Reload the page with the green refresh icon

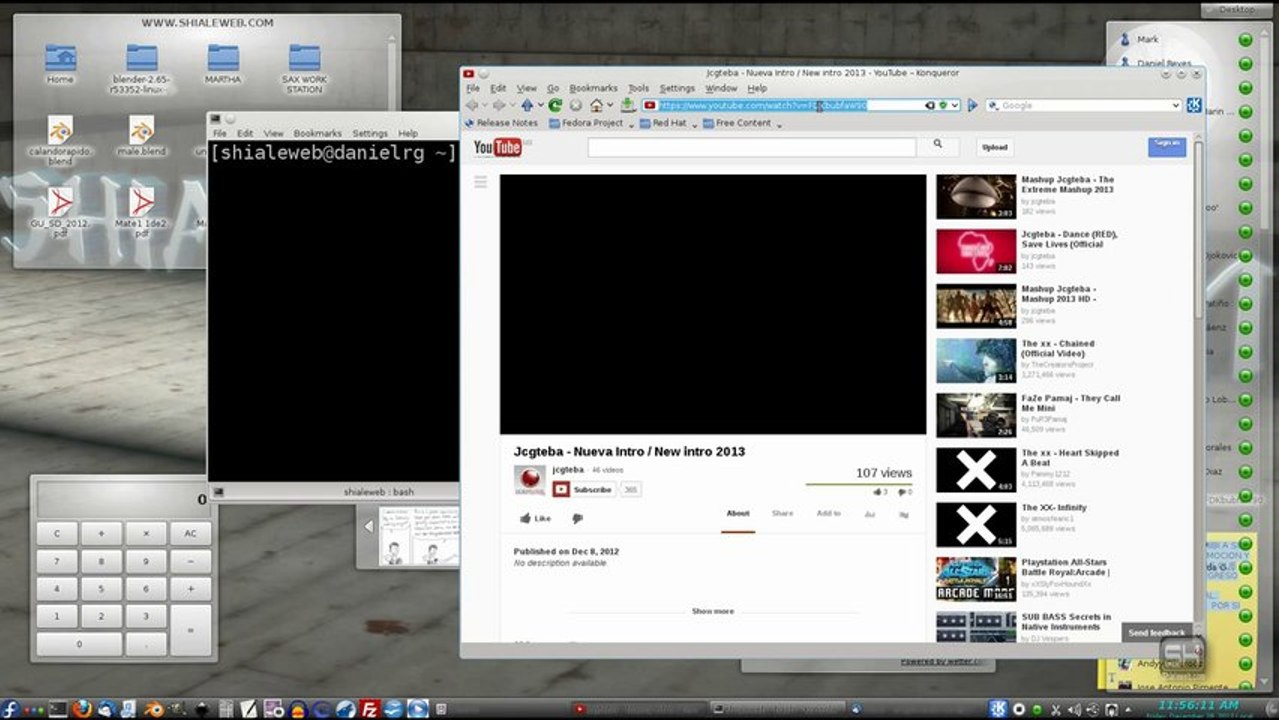pos(555,105)
